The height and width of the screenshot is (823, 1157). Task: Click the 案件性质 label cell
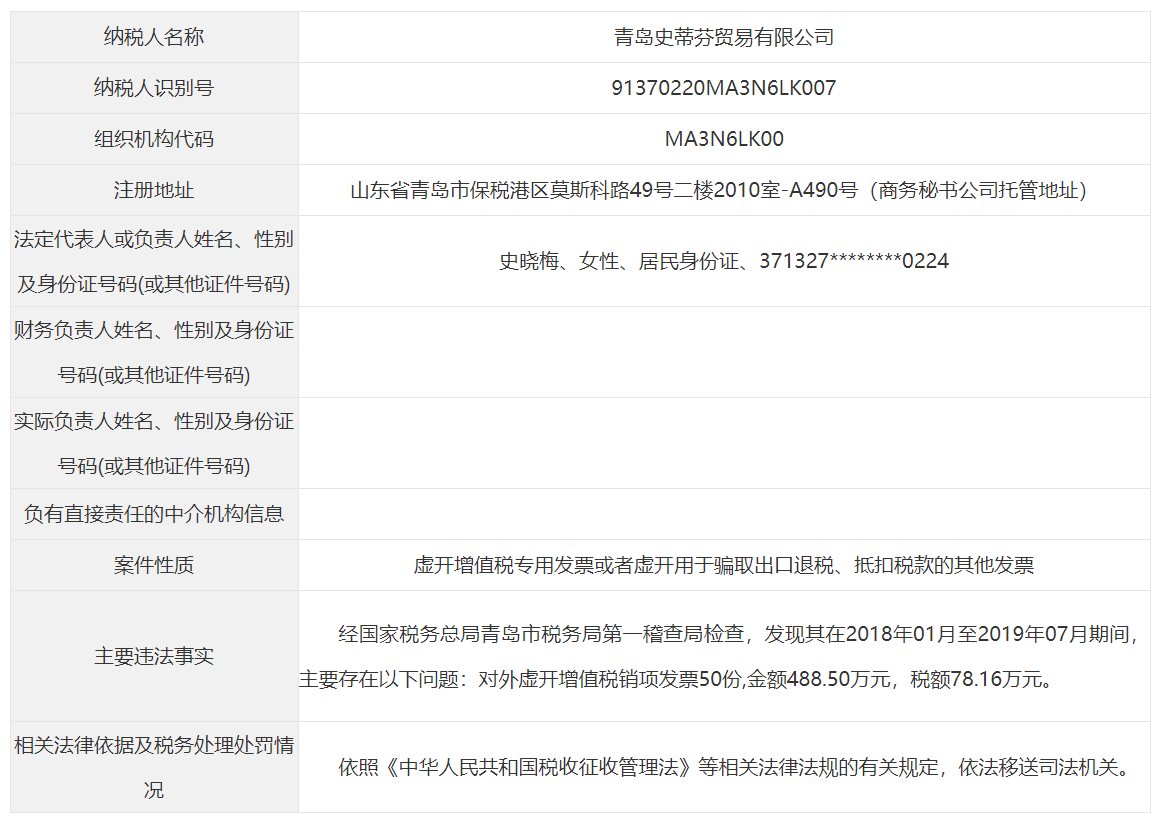coord(154,565)
